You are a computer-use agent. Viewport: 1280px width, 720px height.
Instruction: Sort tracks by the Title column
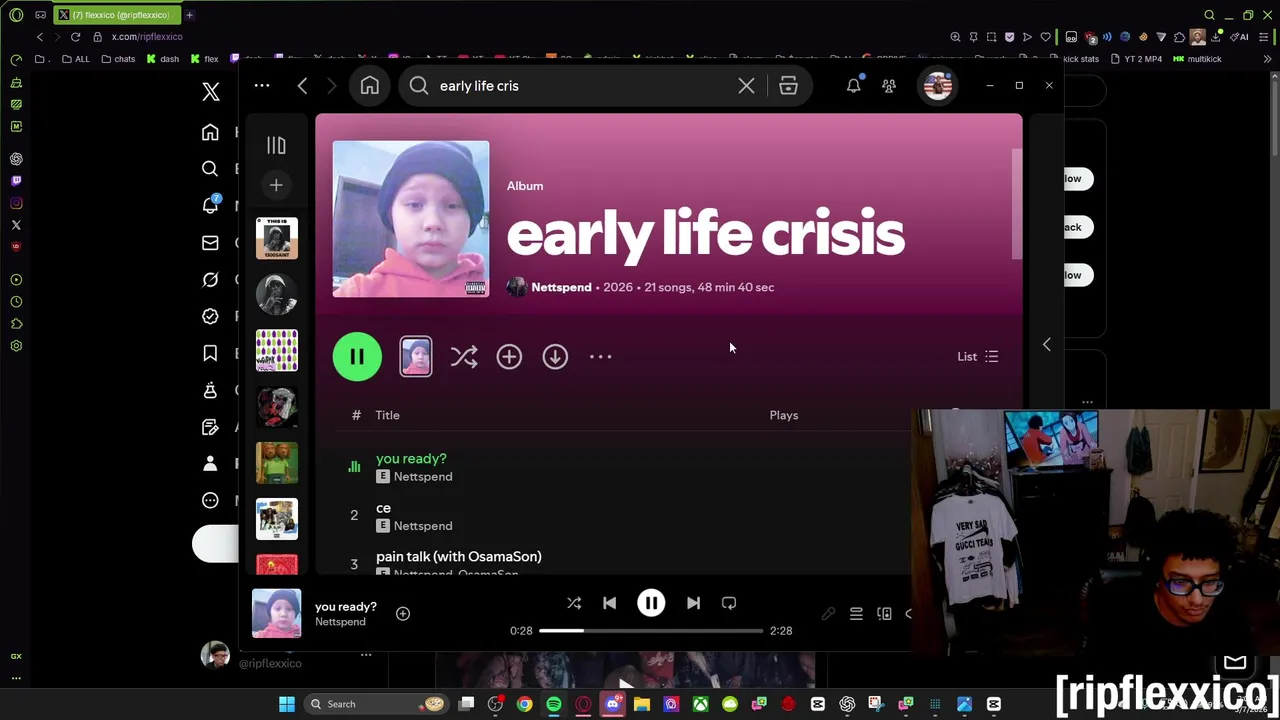tap(387, 415)
